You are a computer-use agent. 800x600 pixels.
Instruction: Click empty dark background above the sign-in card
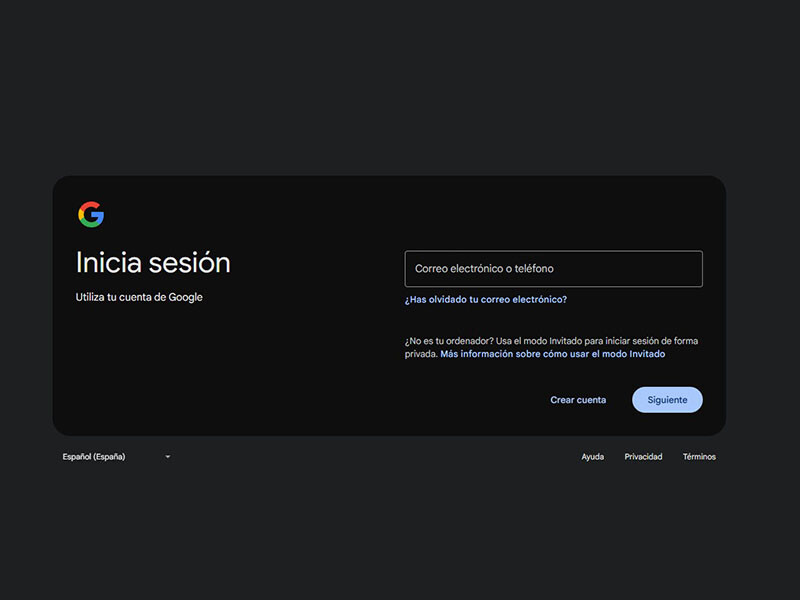(400, 87)
